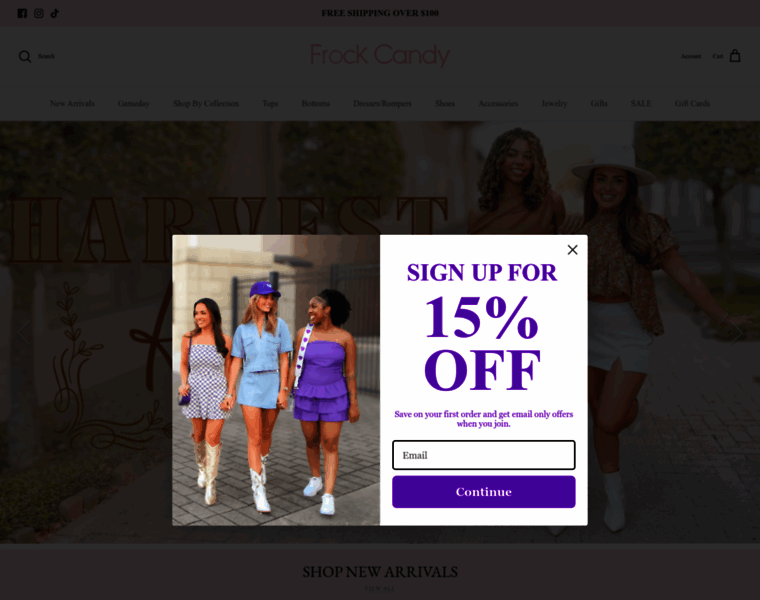Expand Shop By Collection menu
The height and width of the screenshot is (600, 760).
(206, 103)
